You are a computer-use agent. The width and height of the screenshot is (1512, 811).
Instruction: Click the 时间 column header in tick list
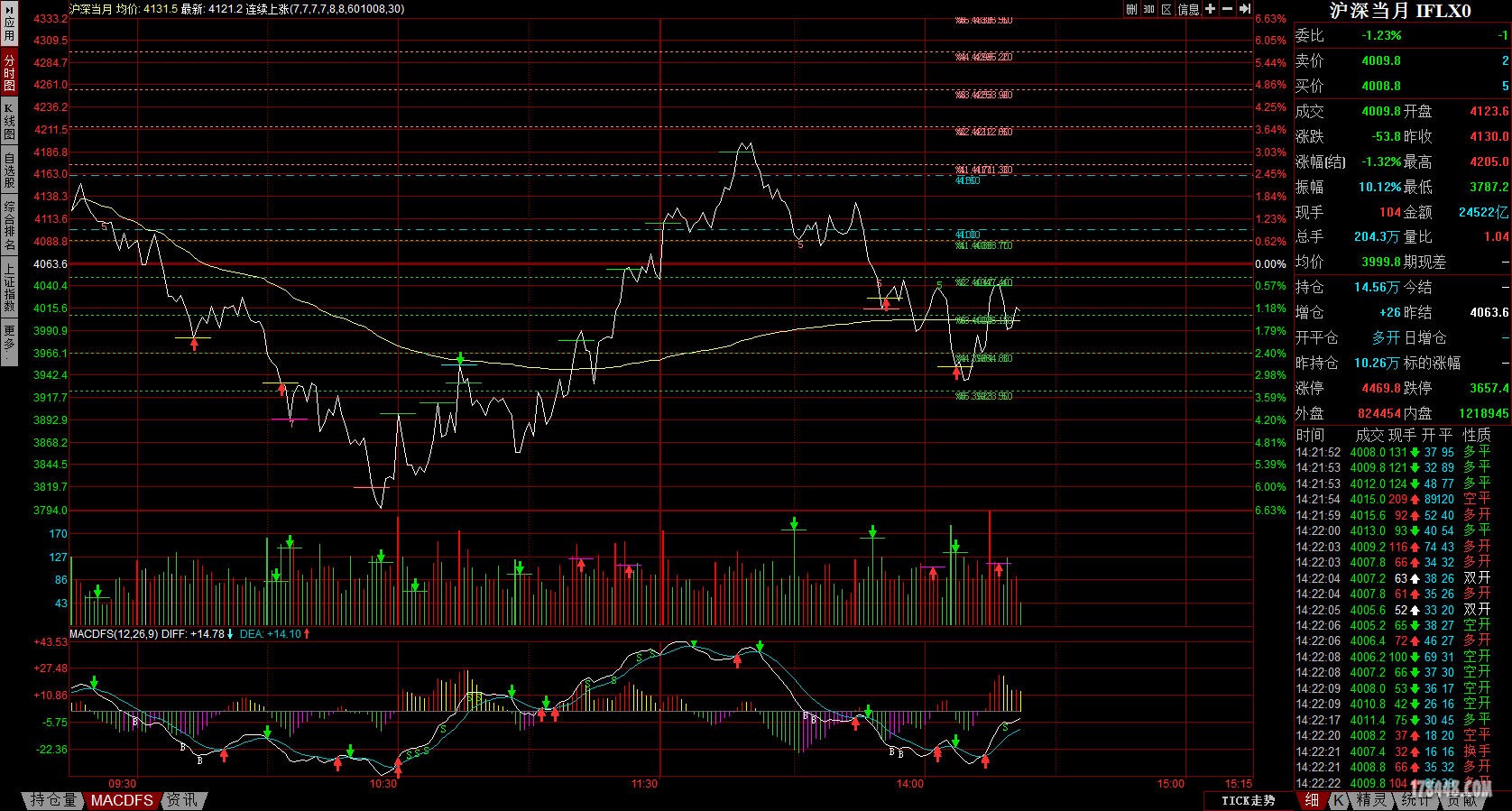pyautogui.click(x=1310, y=435)
